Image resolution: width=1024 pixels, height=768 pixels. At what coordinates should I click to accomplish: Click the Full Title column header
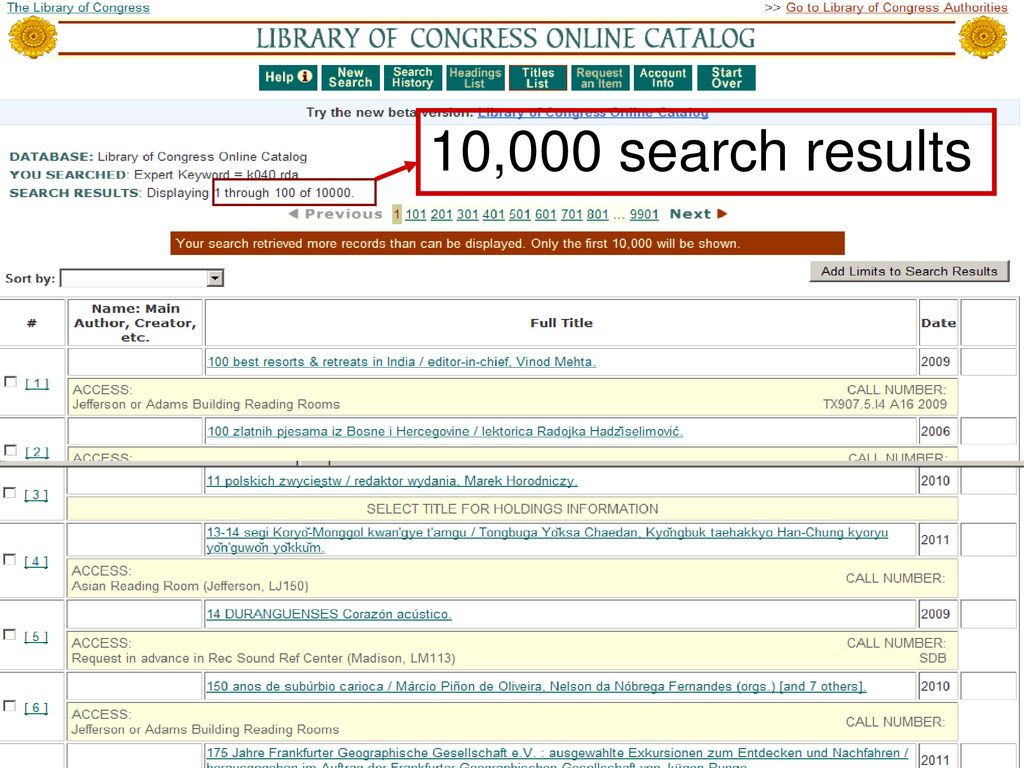(562, 323)
